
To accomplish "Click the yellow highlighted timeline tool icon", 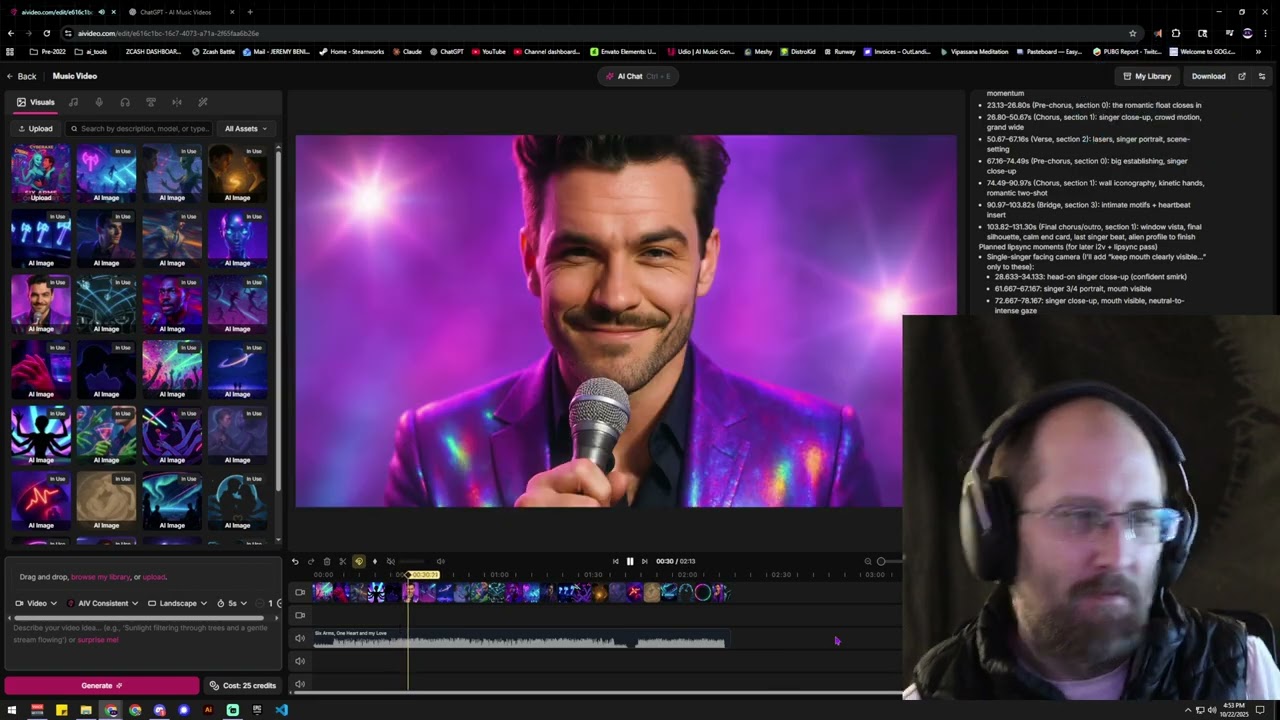I will (x=359, y=561).
